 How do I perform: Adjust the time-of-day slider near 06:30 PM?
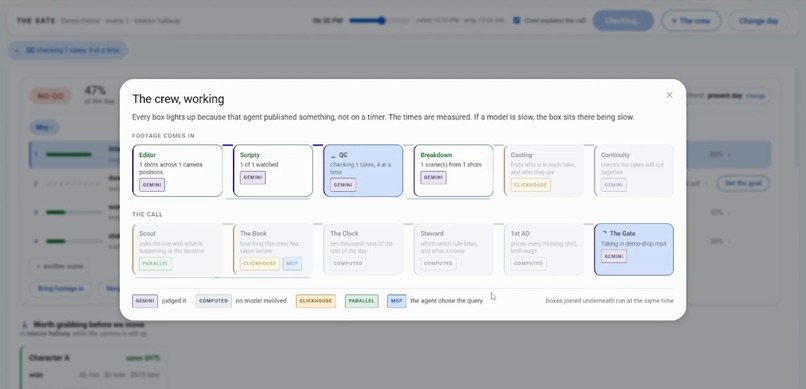(x=379, y=21)
